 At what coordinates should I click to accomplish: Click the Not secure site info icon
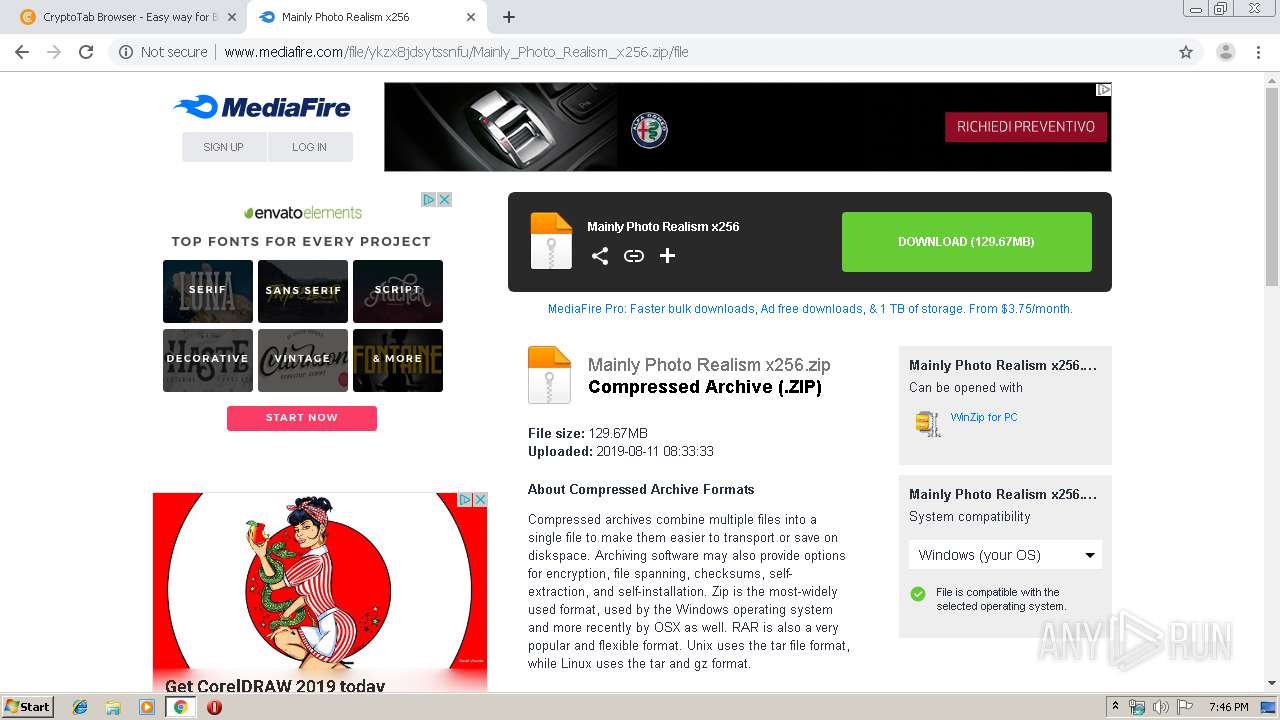[x=126, y=52]
